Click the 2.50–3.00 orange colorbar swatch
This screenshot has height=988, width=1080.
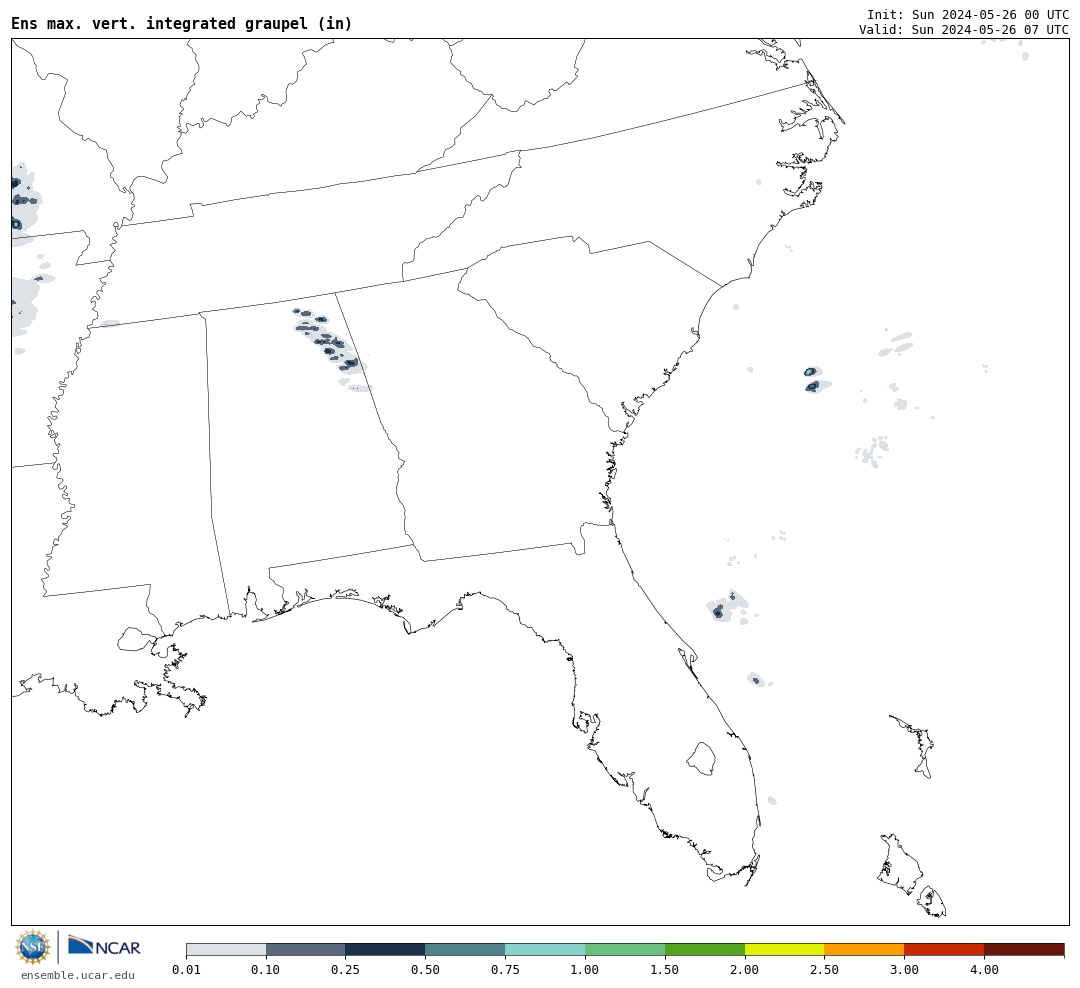pos(864,949)
